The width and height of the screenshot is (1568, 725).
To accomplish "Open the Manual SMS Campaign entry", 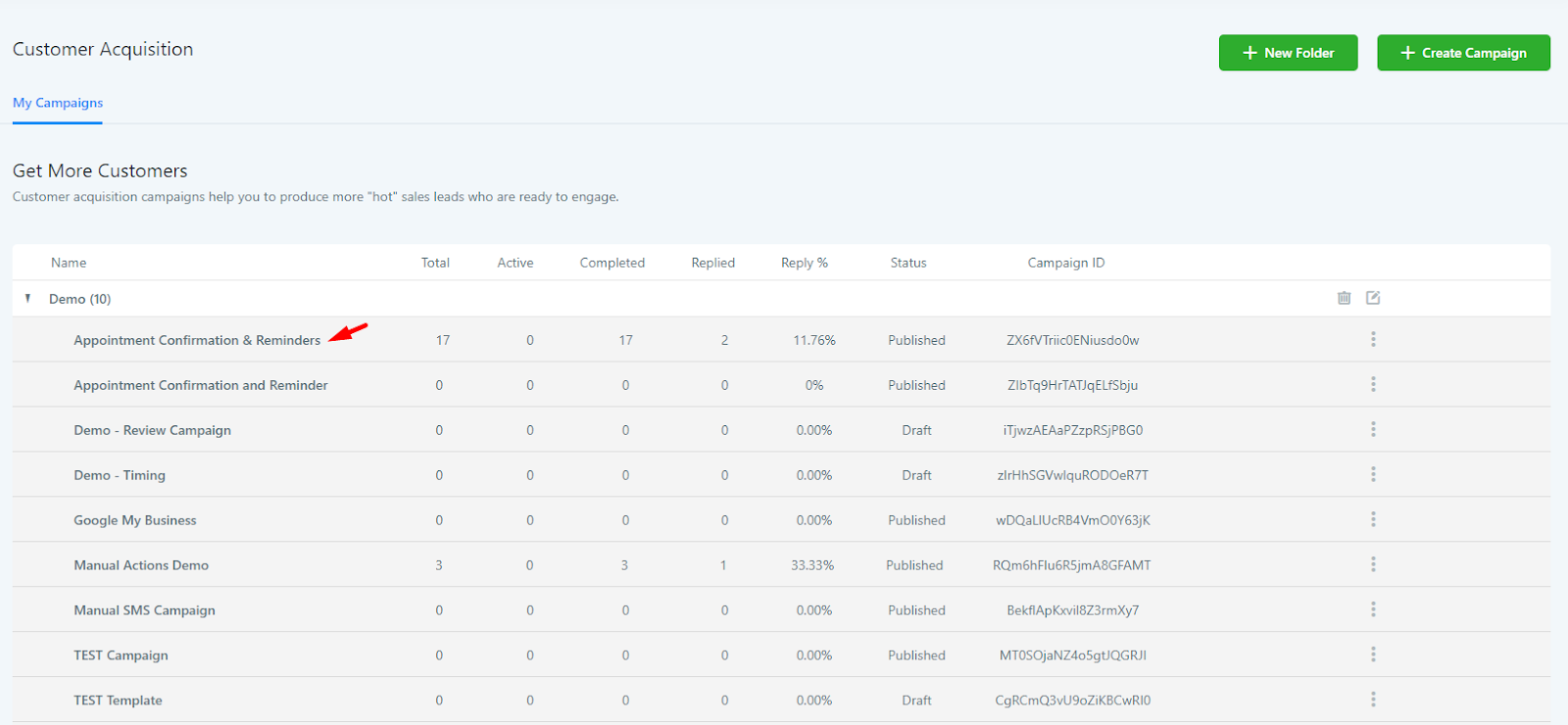I will (144, 610).
